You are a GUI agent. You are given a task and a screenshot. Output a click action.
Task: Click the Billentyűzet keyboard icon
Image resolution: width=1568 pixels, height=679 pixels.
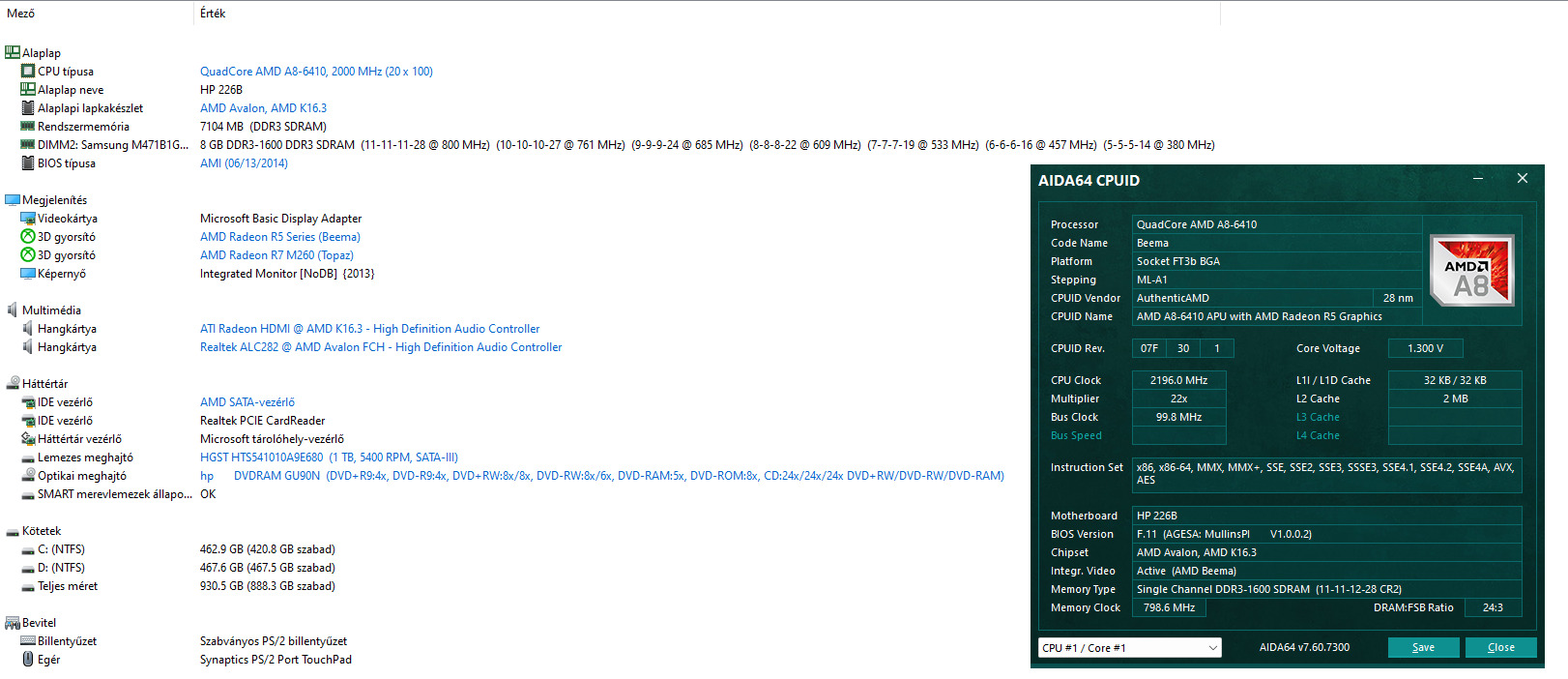[28, 640]
